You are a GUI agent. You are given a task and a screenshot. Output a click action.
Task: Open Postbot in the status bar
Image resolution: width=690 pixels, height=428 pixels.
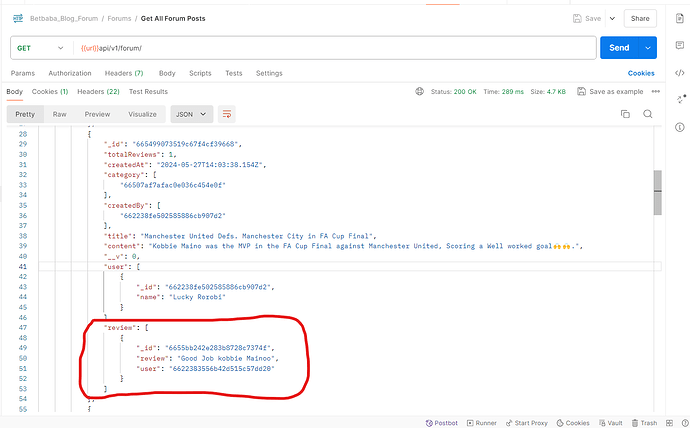[441, 421]
